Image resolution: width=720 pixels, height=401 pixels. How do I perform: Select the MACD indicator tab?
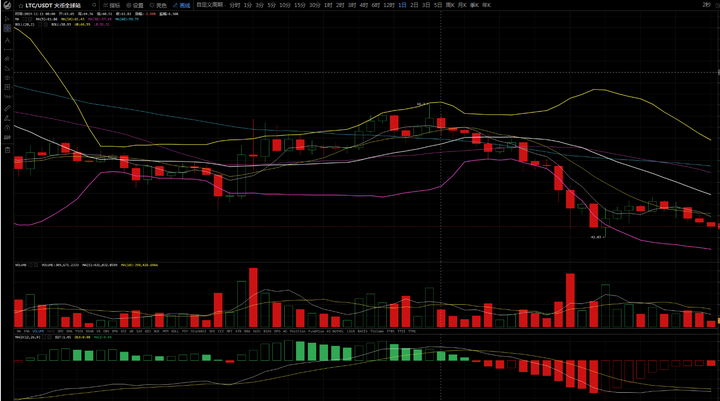pos(51,331)
